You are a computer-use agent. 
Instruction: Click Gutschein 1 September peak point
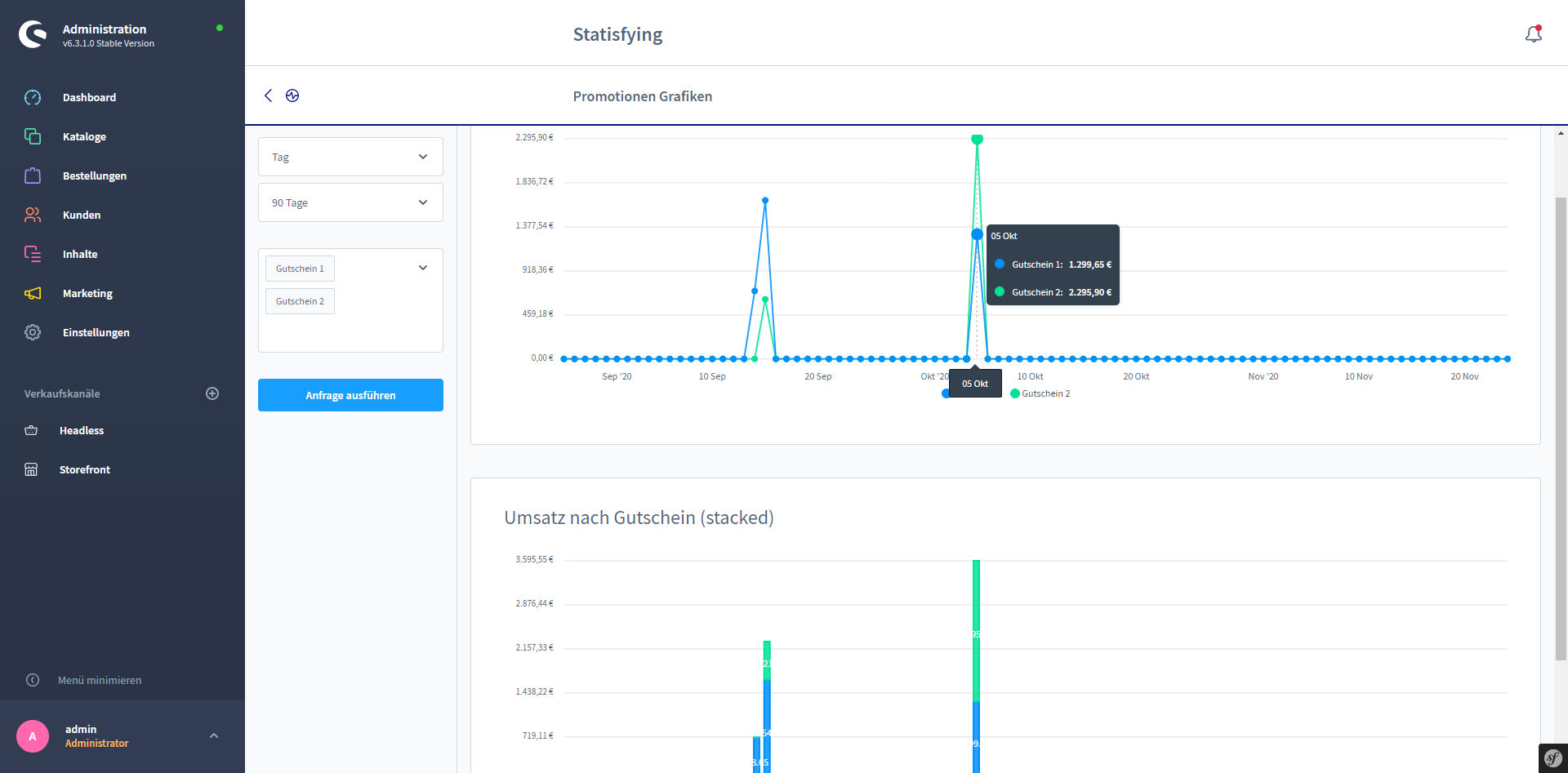765,200
